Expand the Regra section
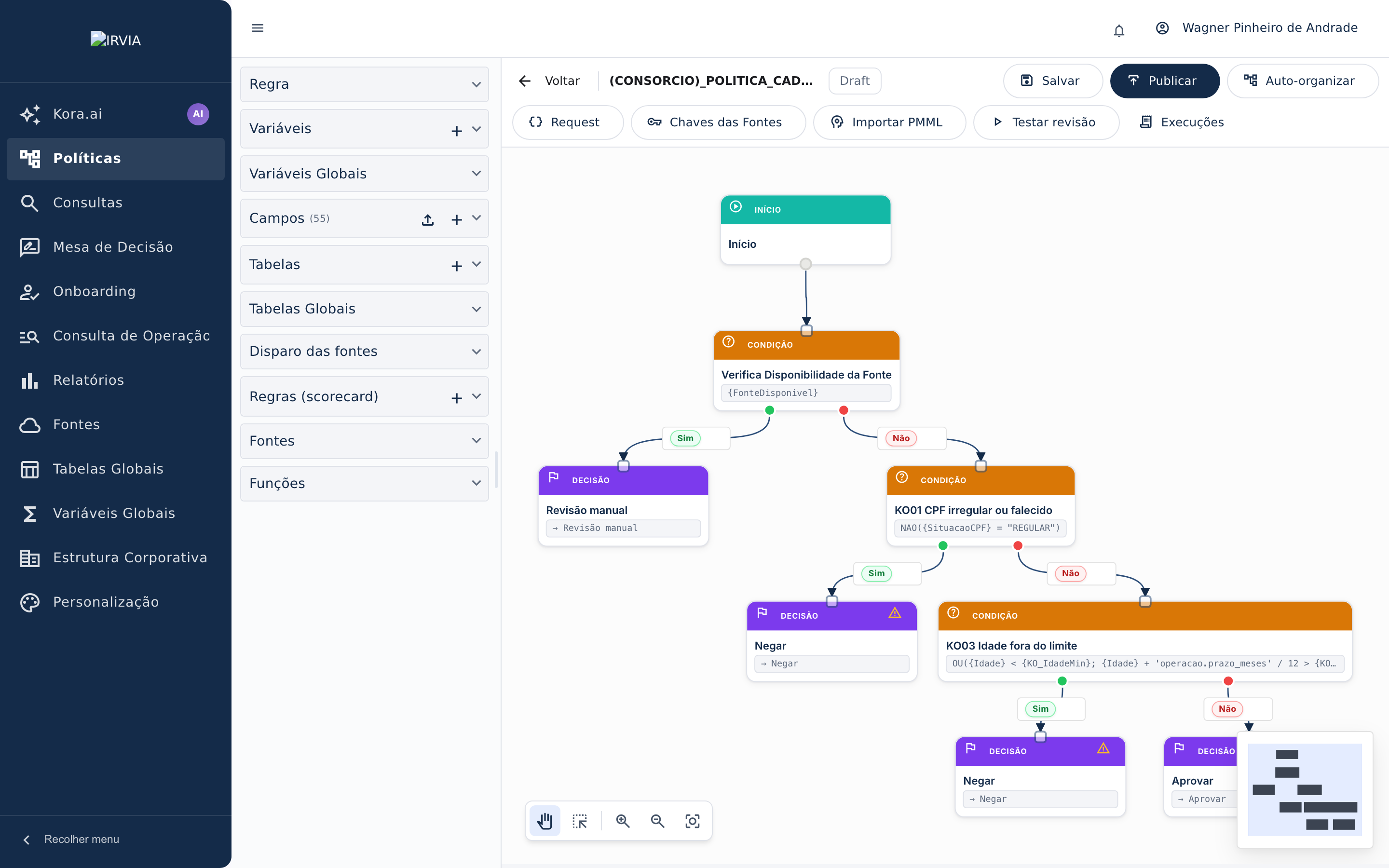This screenshot has height=868, width=1389. point(365,84)
